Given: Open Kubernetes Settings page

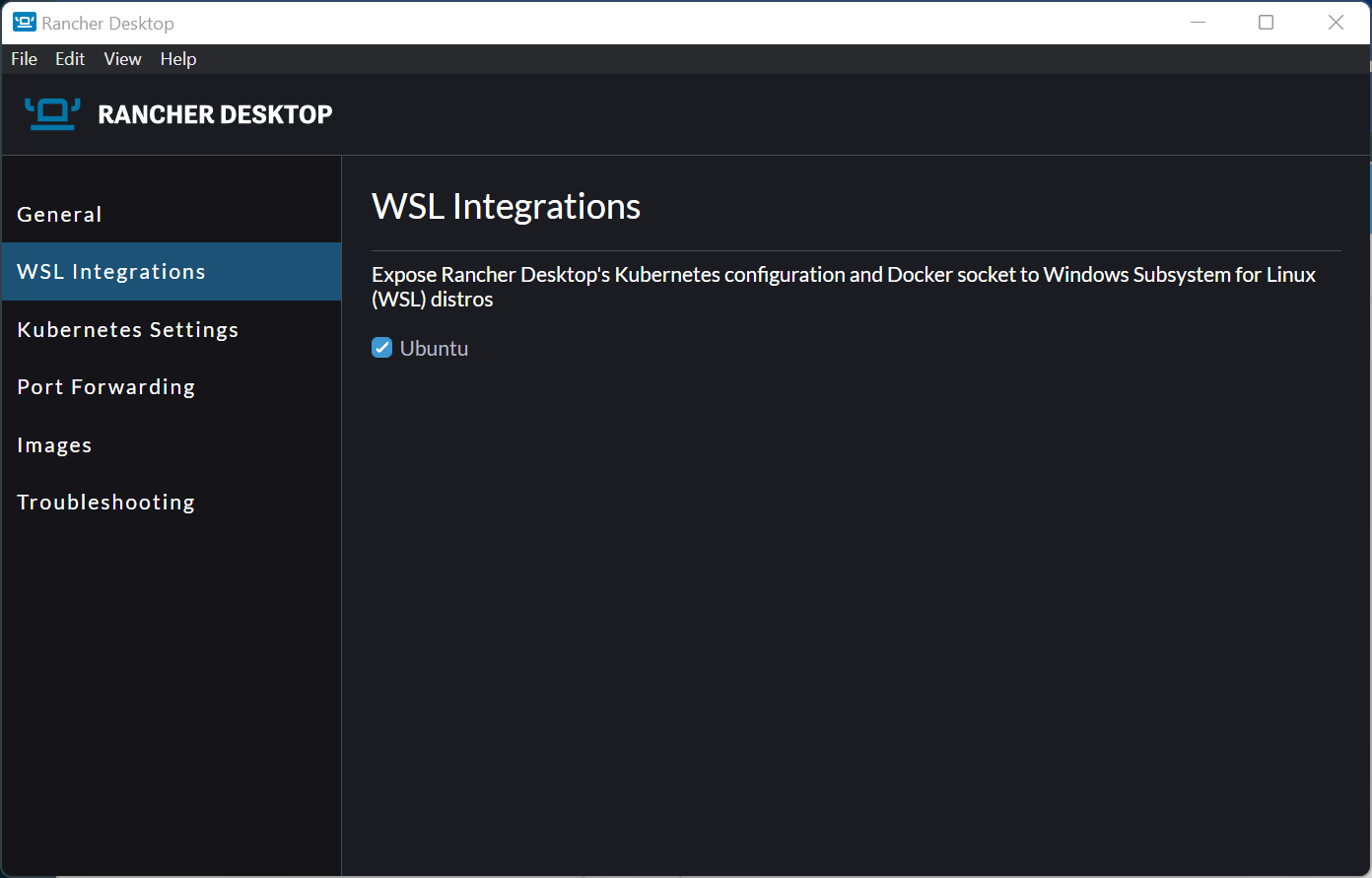Looking at the screenshot, I should pos(171,329).
